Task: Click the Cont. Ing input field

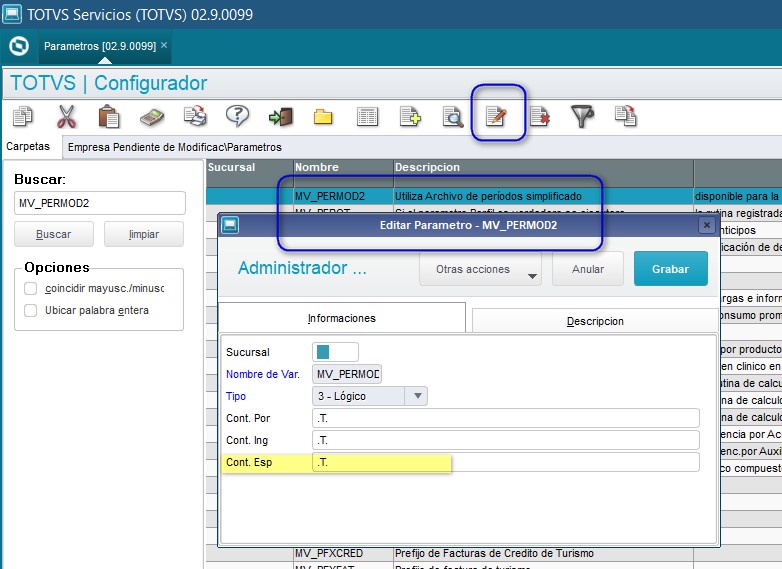Action: click(x=506, y=440)
